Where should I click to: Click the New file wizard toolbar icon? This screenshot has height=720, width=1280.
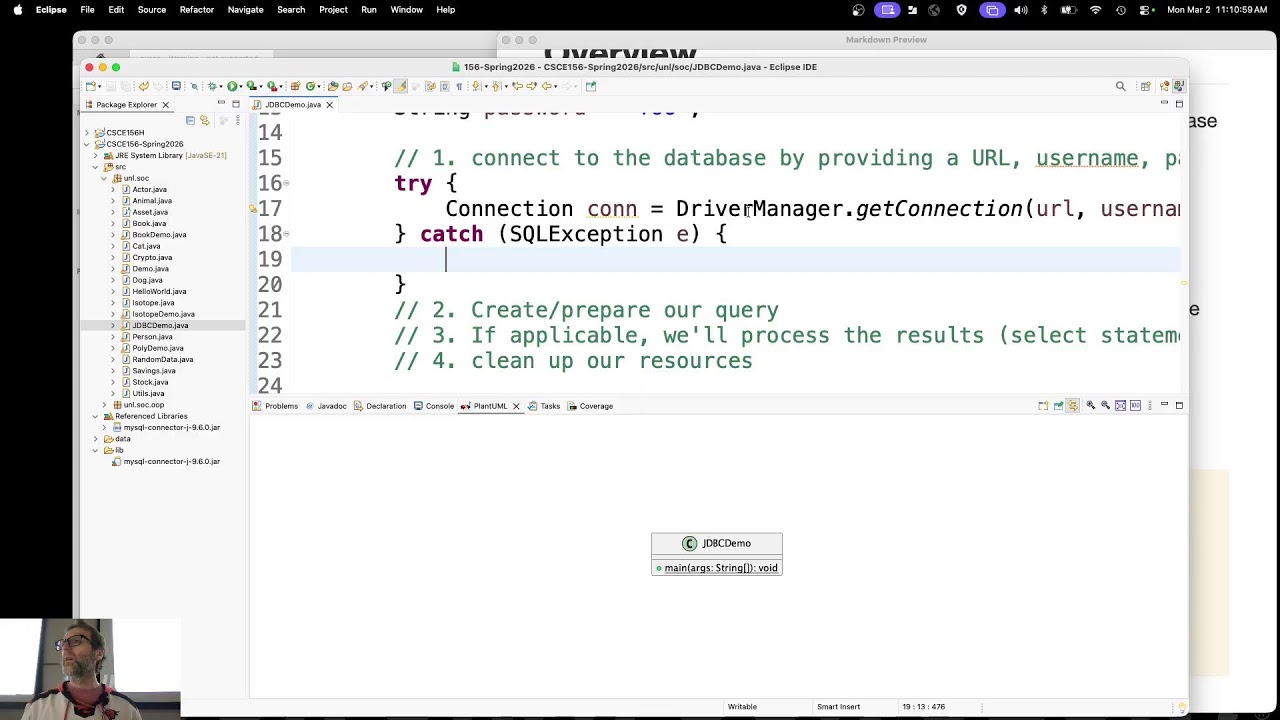click(90, 86)
